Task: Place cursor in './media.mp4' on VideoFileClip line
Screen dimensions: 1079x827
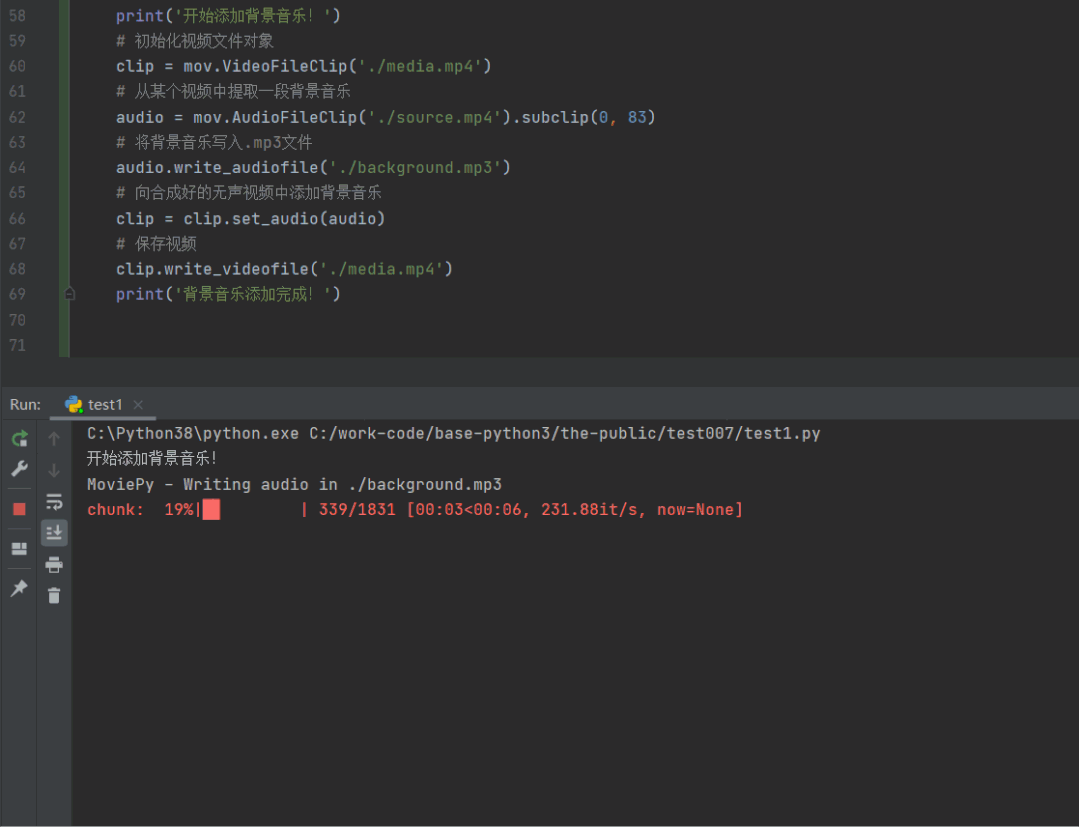Action: tap(420, 66)
